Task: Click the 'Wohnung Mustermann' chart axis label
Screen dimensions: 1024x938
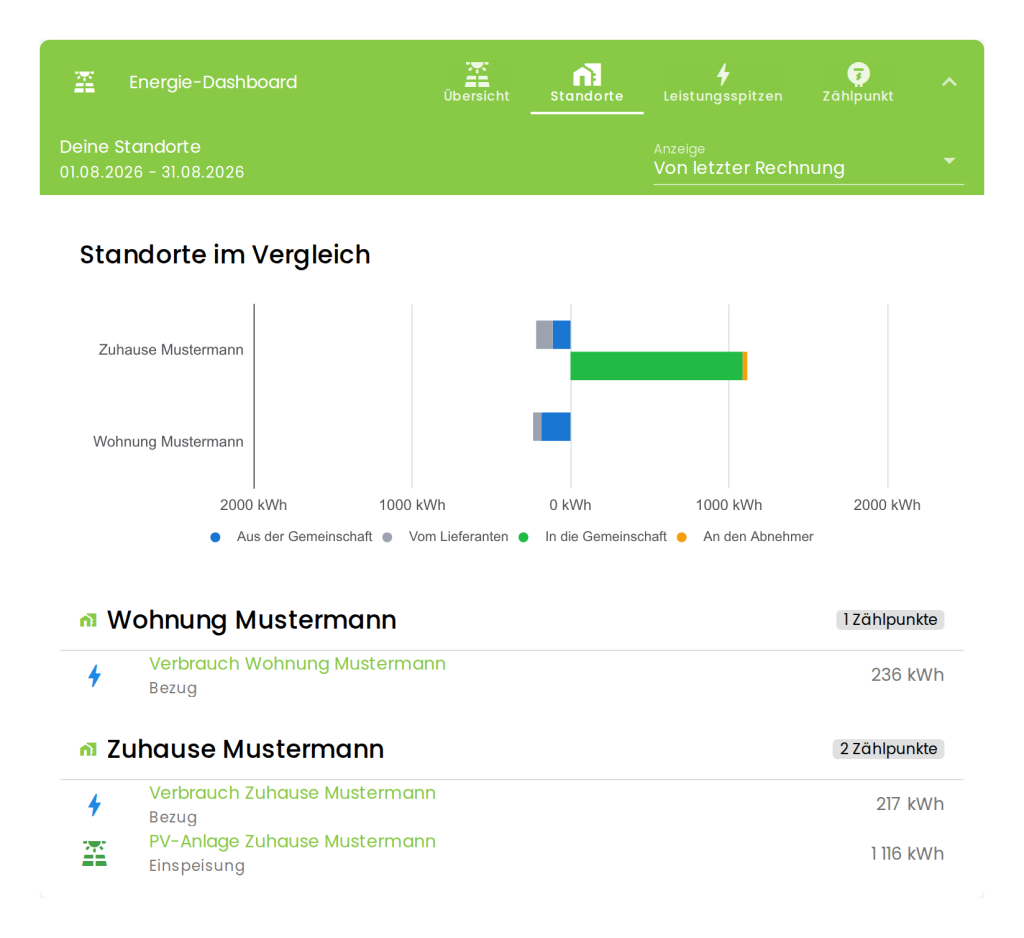Action: [x=168, y=442]
